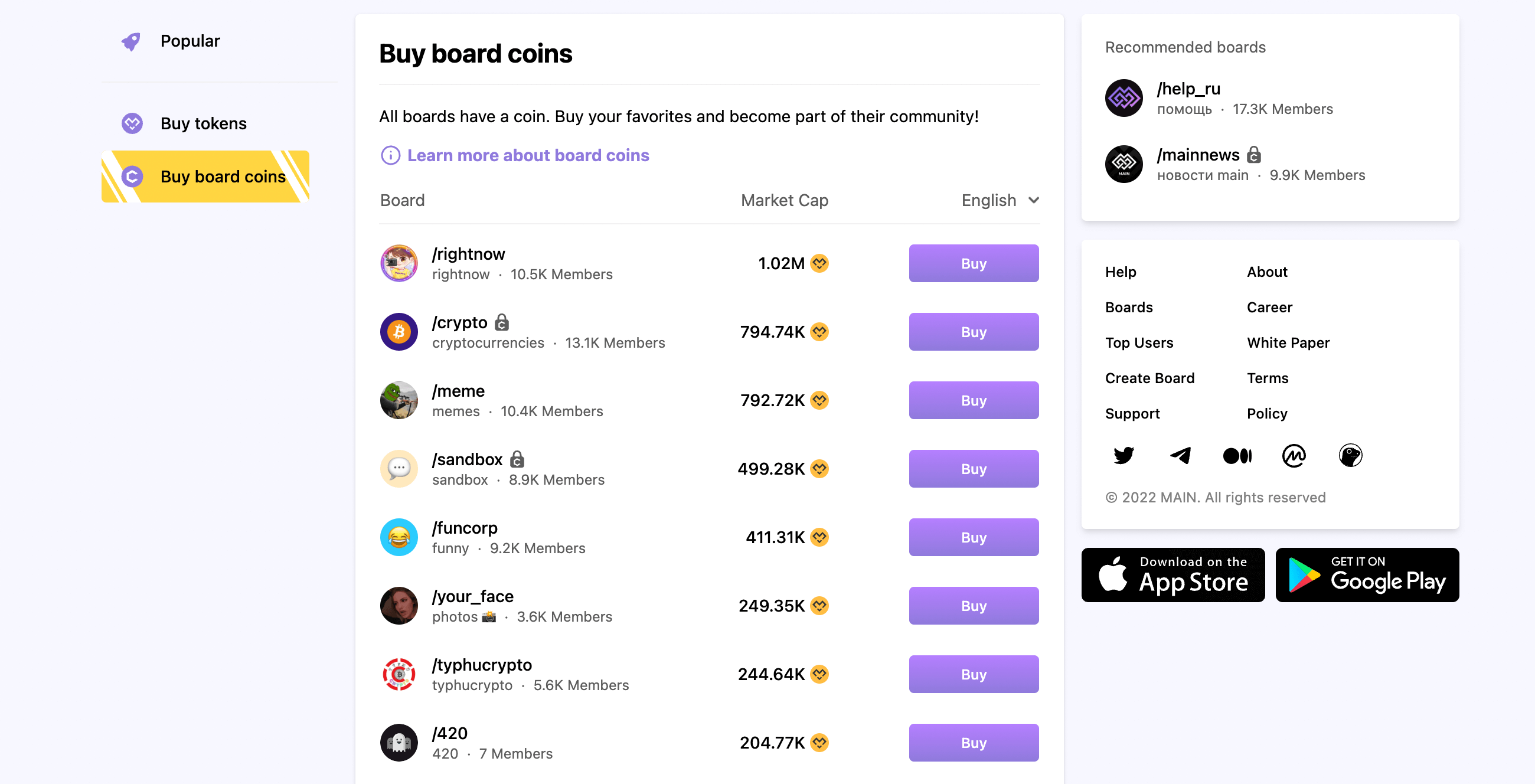Image resolution: width=1535 pixels, height=784 pixels.
Task: Open the Telegram social icon
Action: 1180,456
